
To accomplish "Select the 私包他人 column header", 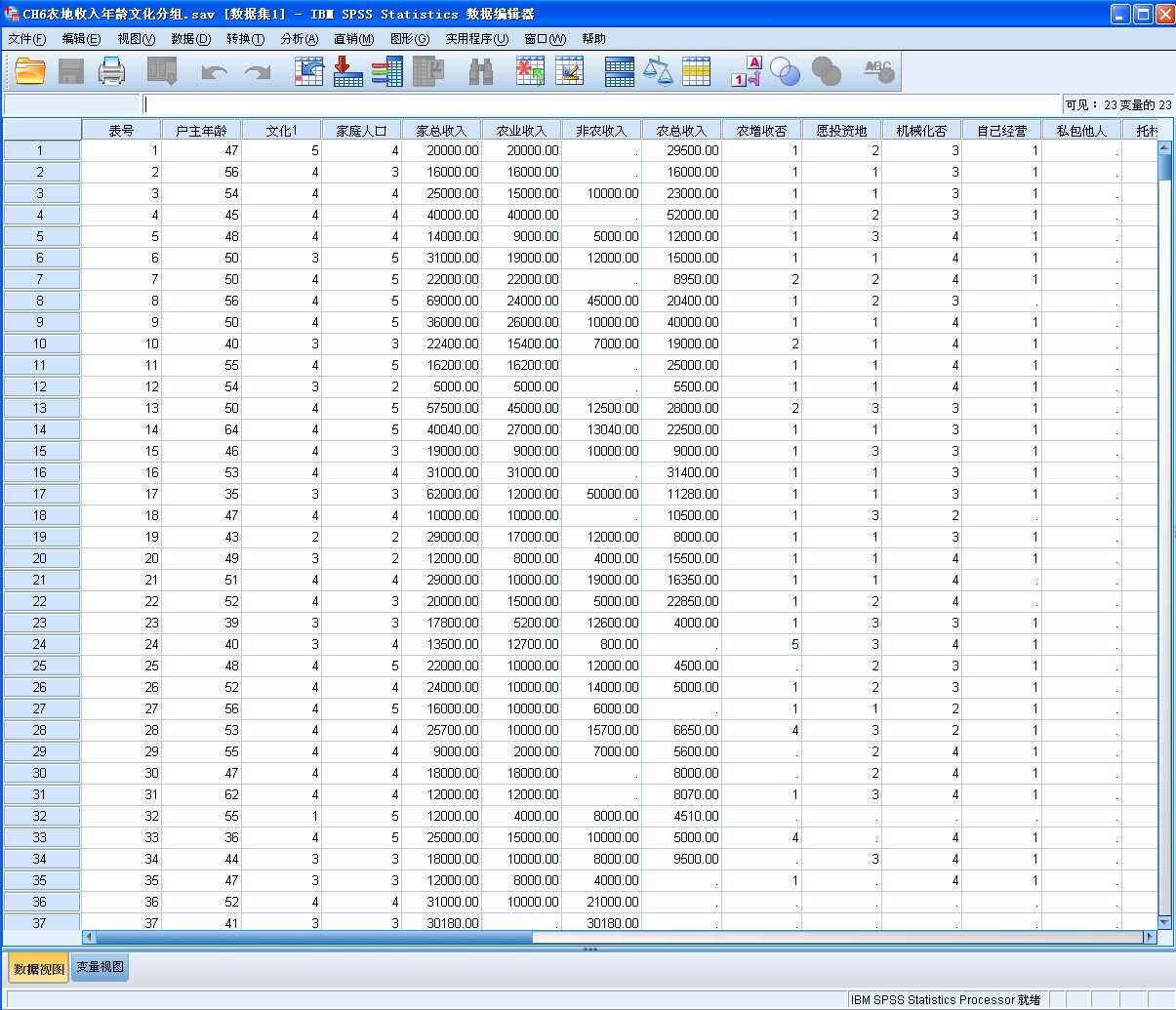I will [1081, 130].
